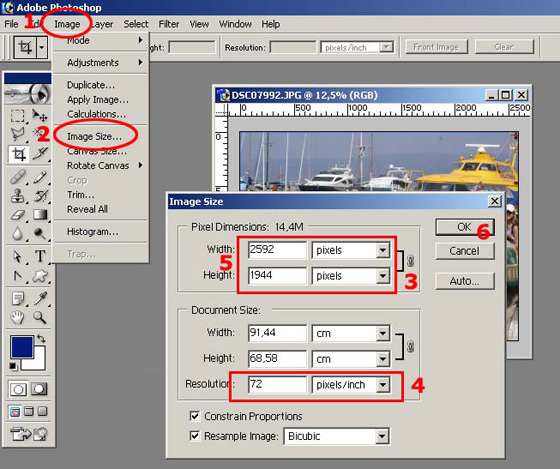Close the Image Size dialog
Image resolution: width=560 pixels, height=469 pixels.
(x=495, y=201)
